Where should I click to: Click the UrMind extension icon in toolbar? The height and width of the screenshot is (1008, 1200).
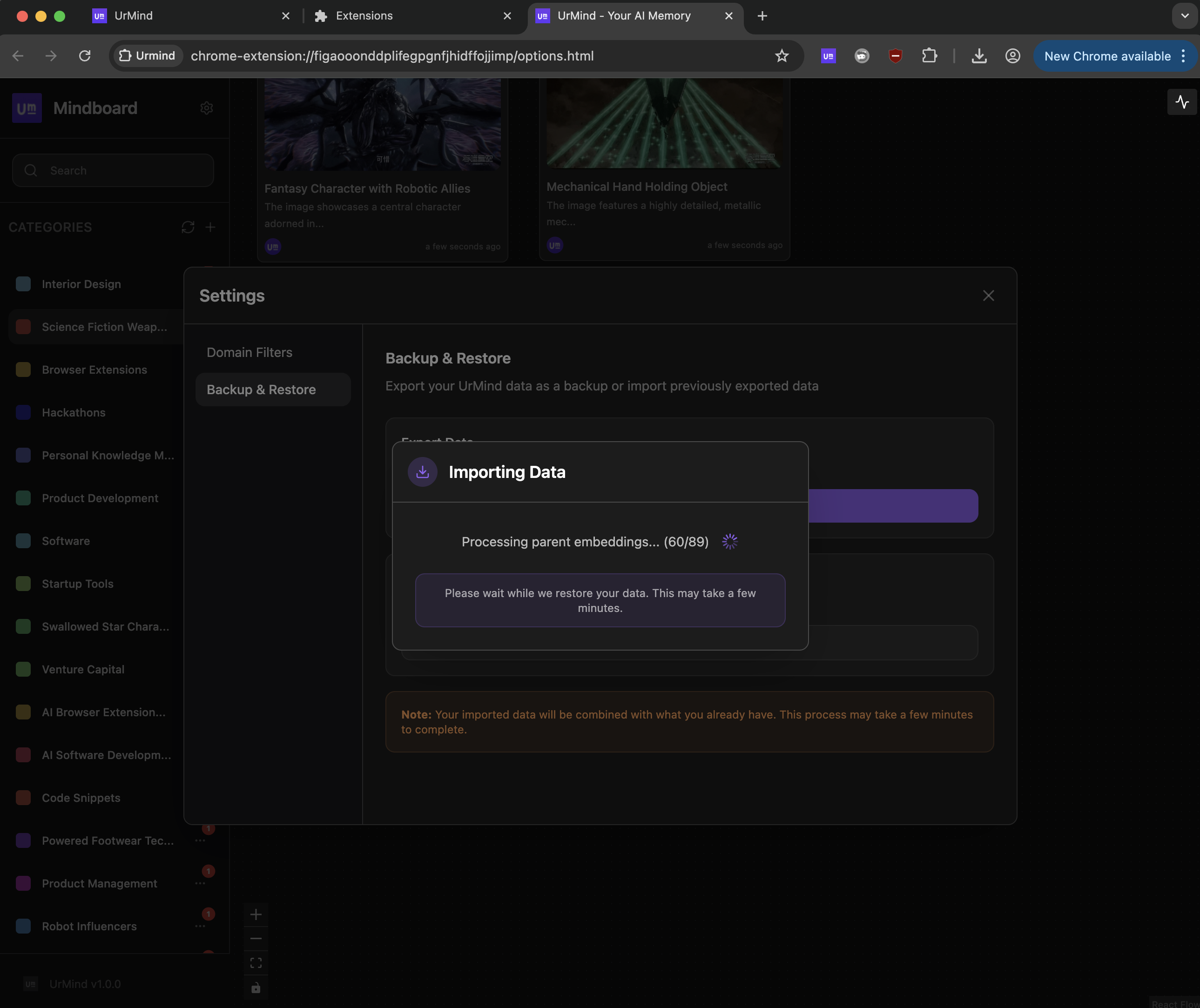click(x=828, y=56)
